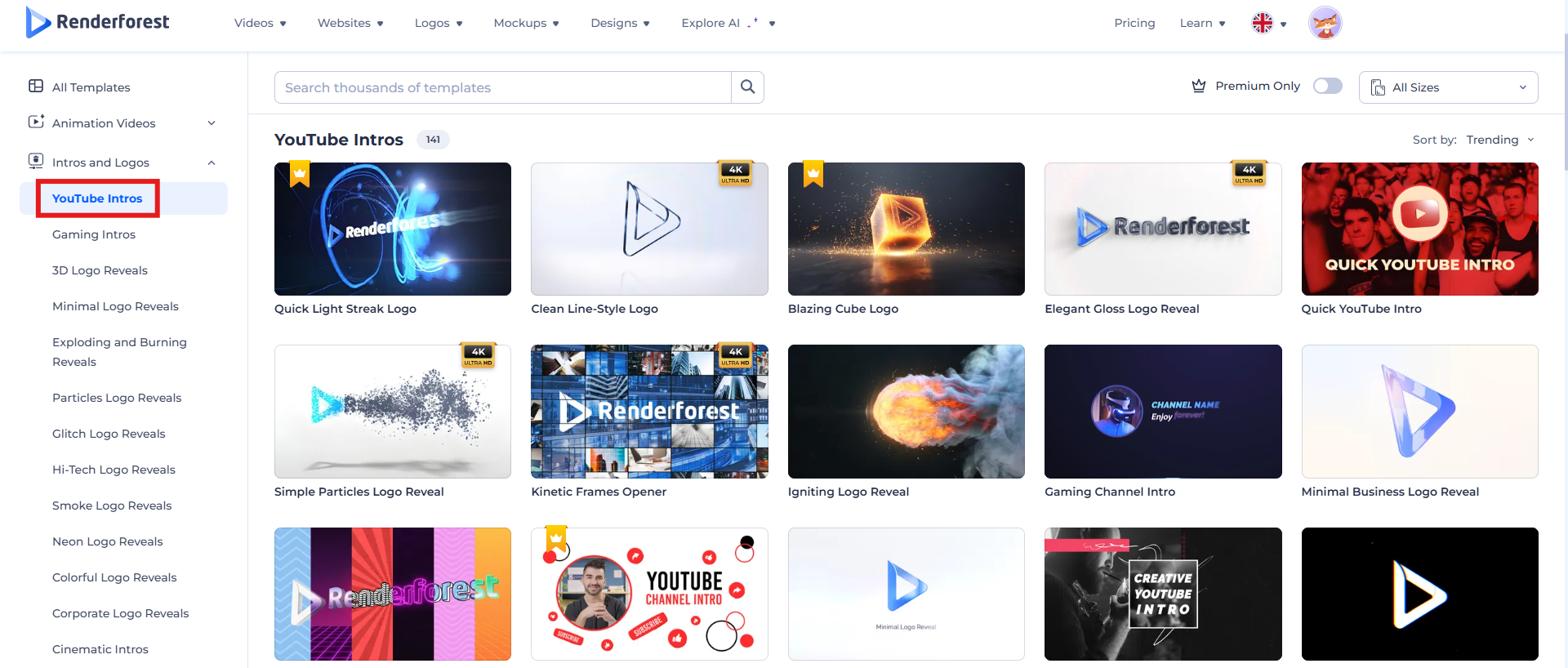Select Particles Logo Reveals category

pos(117,398)
